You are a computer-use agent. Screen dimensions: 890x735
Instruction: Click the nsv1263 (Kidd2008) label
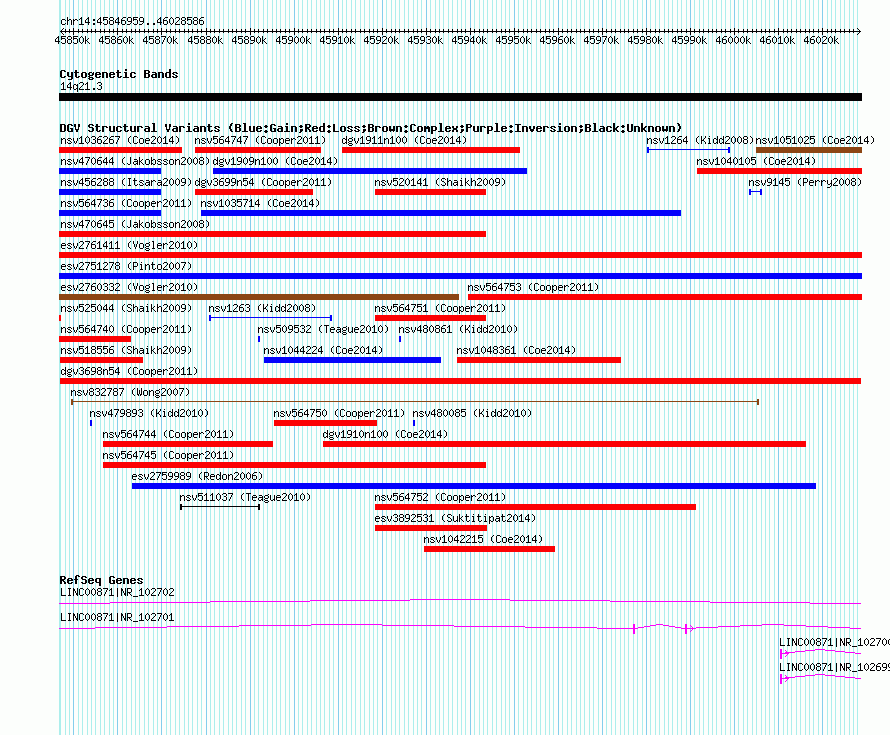pyautogui.click(x=262, y=308)
